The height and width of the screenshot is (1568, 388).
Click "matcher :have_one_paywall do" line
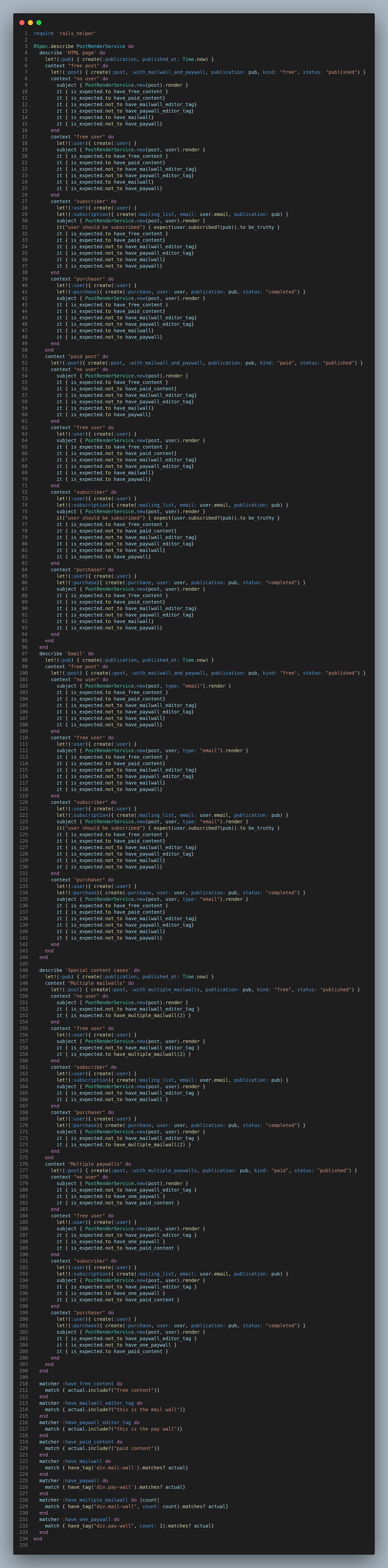pyautogui.click(x=79, y=1519)
